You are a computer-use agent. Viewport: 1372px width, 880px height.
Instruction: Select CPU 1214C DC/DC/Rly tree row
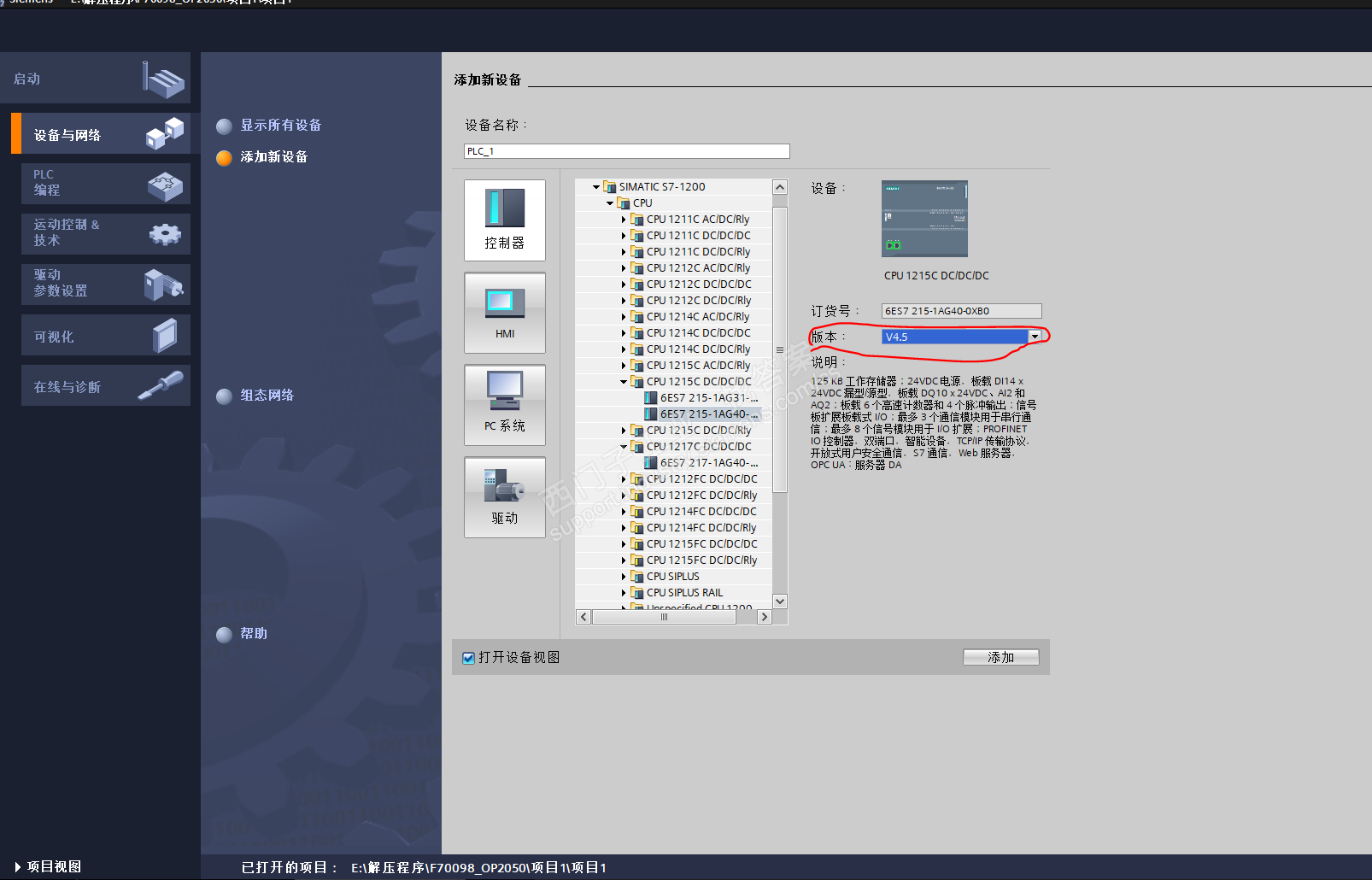click(x=674, y=349)
